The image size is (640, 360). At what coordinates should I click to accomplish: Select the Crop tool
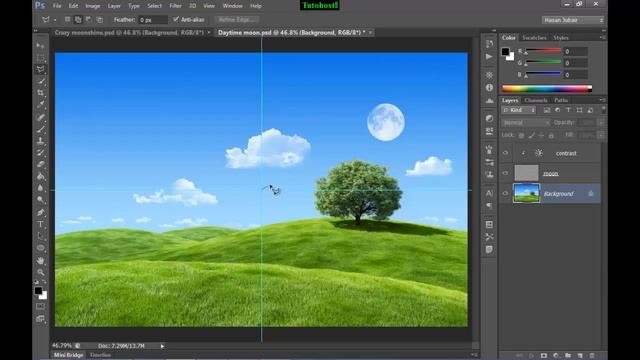[40, 93]
